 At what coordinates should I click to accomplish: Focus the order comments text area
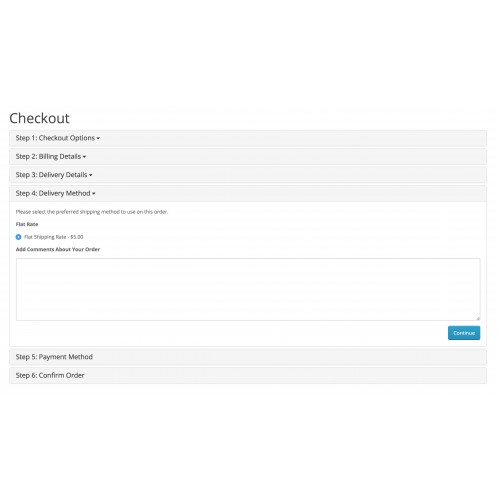coord(248,289)
